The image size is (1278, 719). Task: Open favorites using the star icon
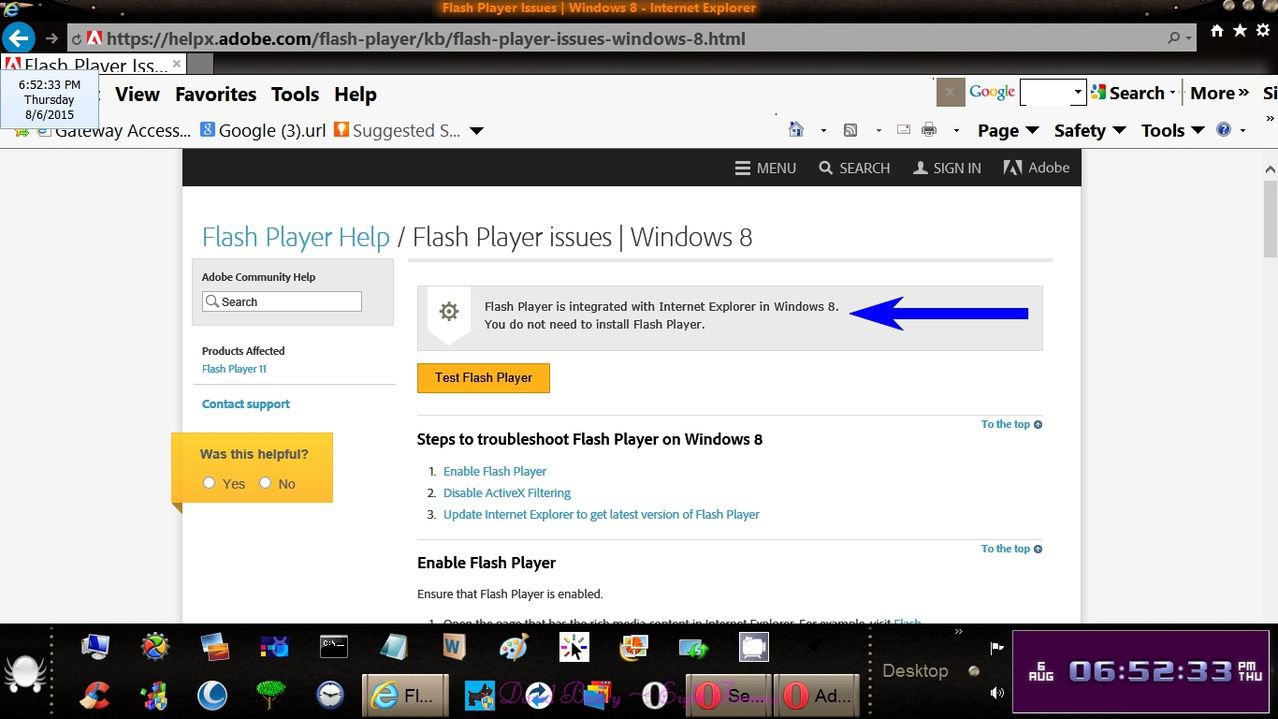click(x=1240, y=32)
